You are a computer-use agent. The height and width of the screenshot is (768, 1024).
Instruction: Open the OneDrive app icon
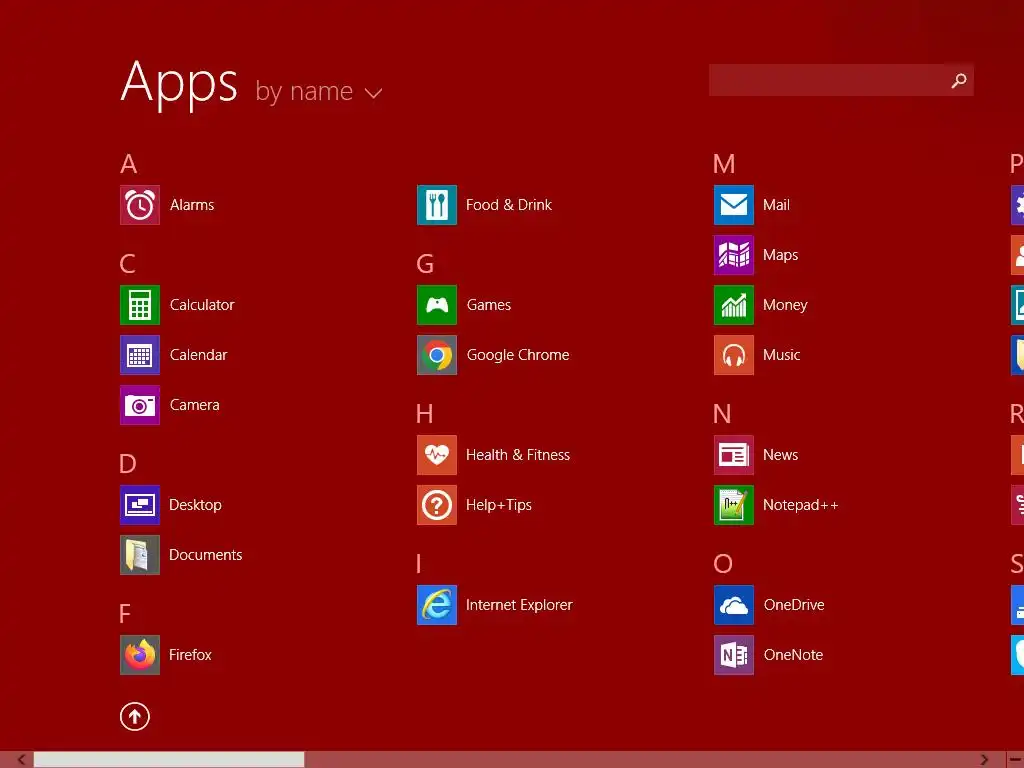point(734,605)
